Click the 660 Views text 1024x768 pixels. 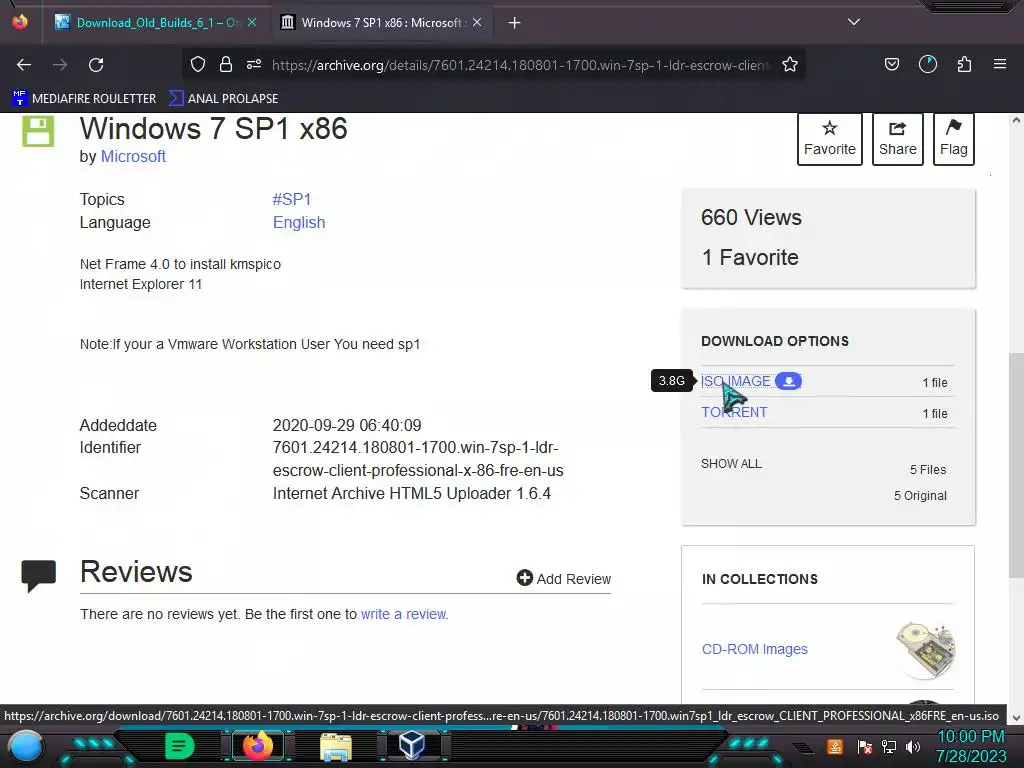click(x=751, y=217)
